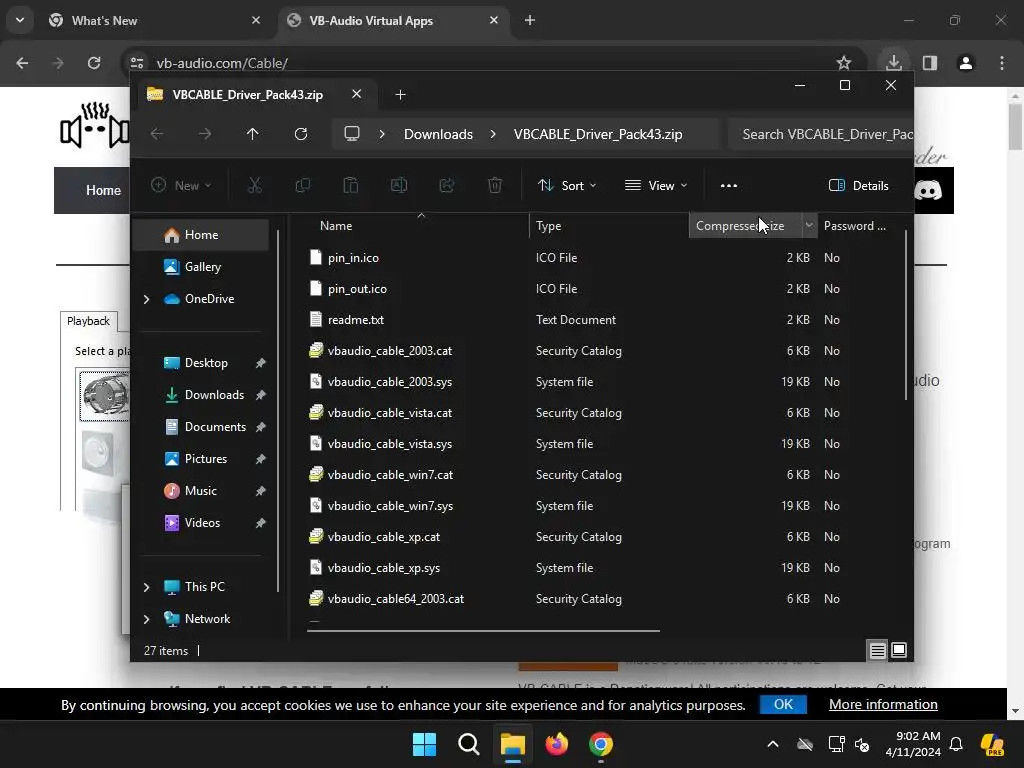Click the Rename icon in Explorer toolbar

coord(398,185)
